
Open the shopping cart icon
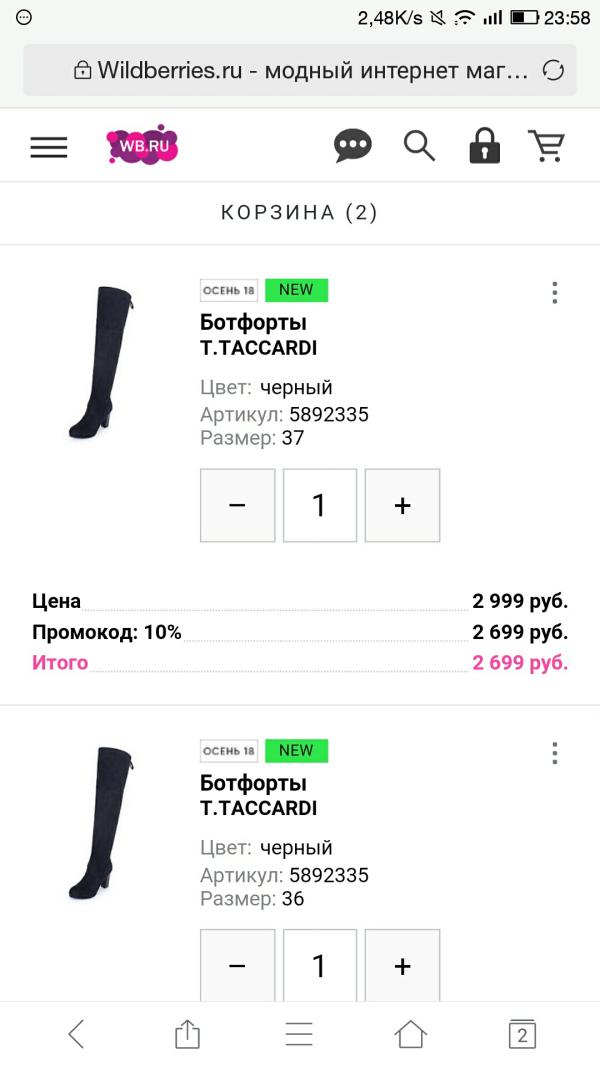[x=546, y=146]
